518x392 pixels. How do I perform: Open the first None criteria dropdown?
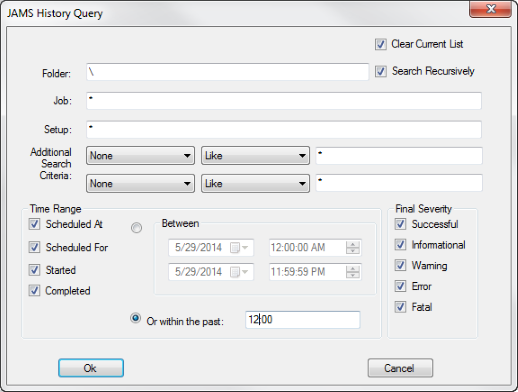(x=140, y=155)
